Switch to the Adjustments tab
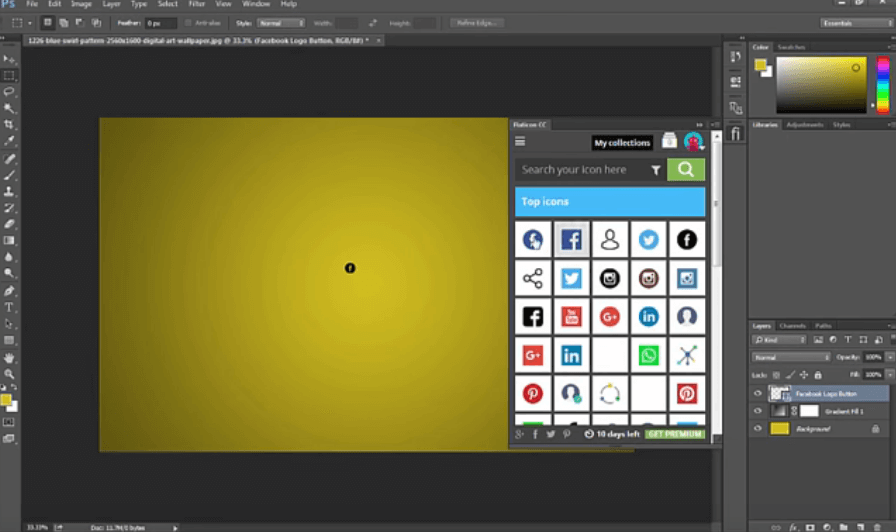Viewport: 896px width, 532px height. click(805, 125)
